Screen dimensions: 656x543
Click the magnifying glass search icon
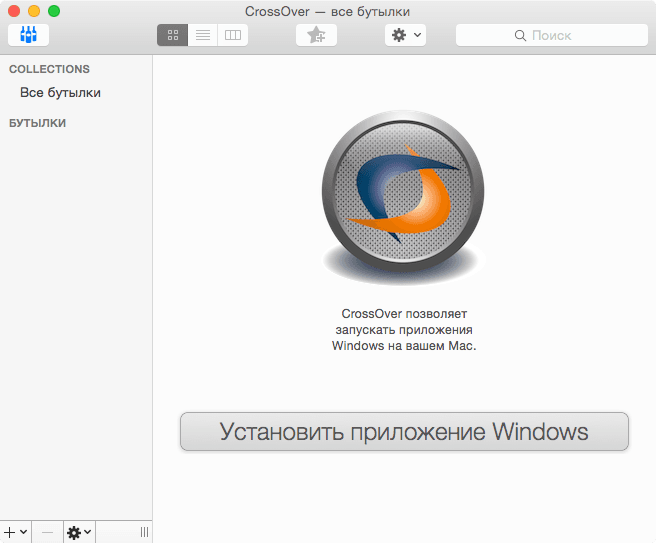520,35
